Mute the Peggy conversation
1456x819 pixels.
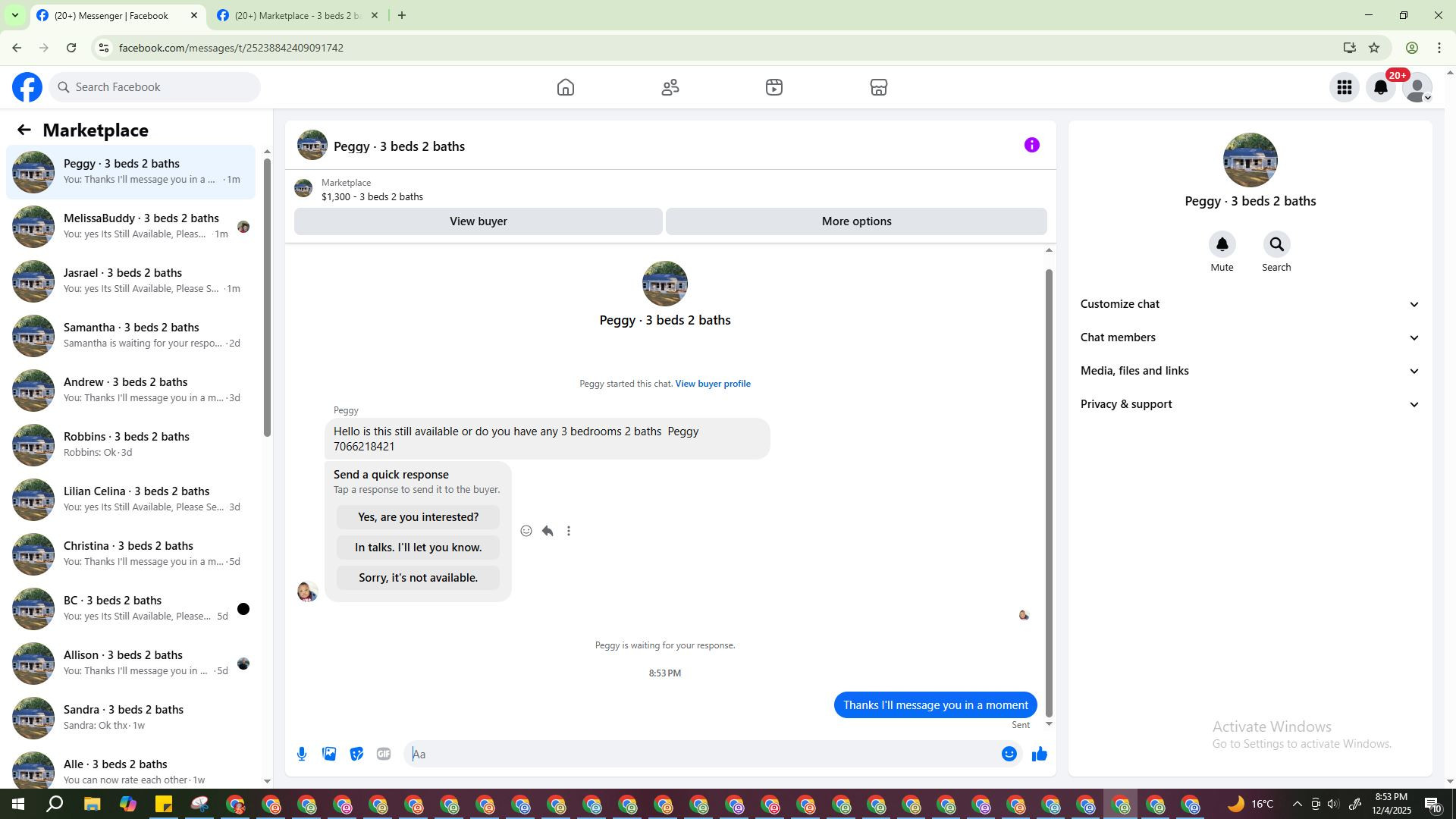(x=1222, y=245)
